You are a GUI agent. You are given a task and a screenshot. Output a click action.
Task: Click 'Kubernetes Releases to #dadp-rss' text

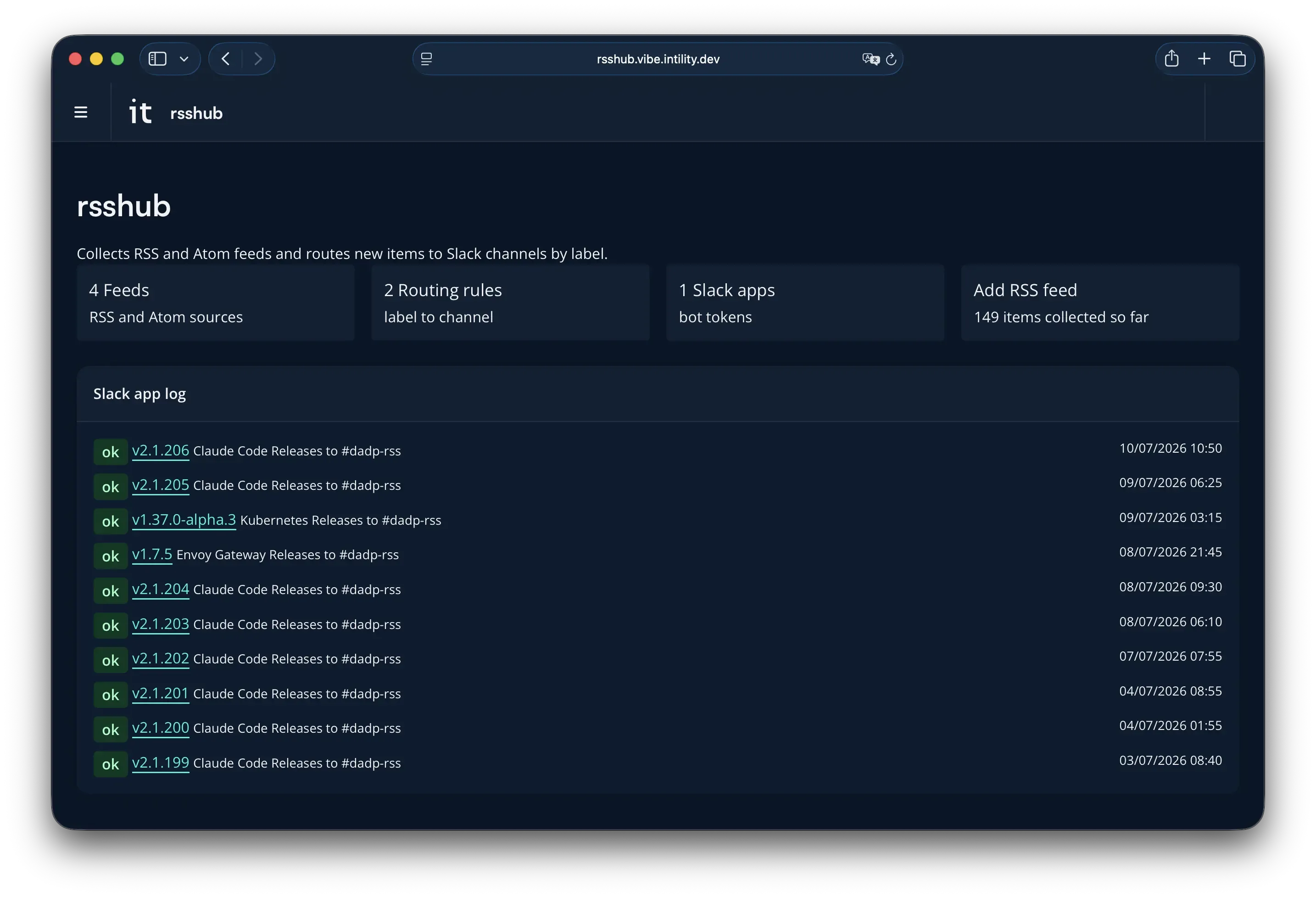coord(340,520)
